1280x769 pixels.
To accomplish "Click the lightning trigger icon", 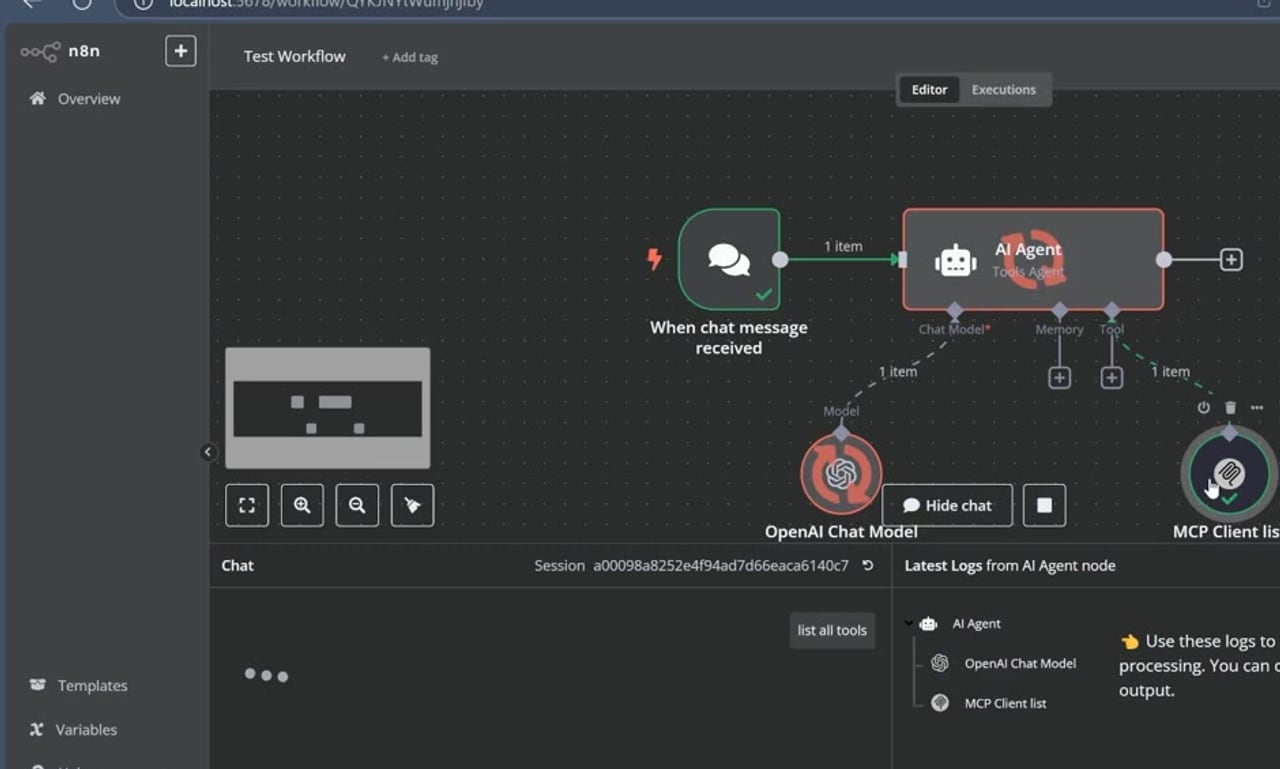I will (654, 260).
